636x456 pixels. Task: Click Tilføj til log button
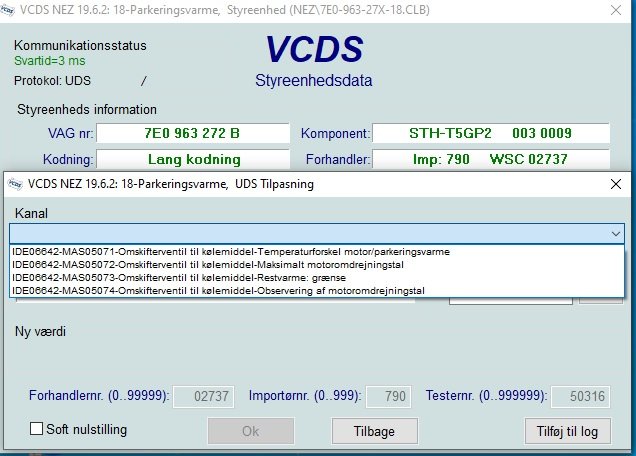click(x=567, y=431)
